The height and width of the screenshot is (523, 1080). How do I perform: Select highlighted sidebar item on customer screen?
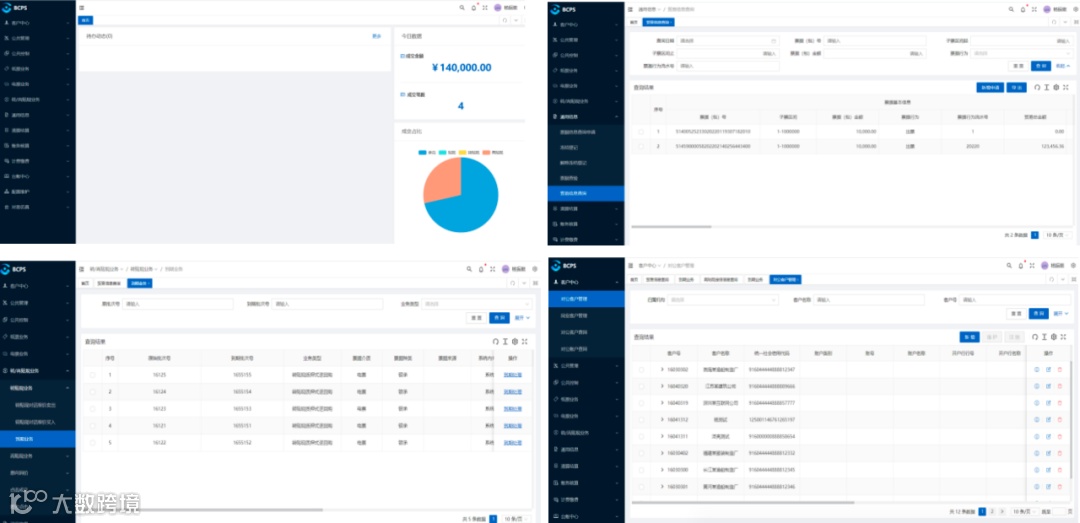(586, 299)
